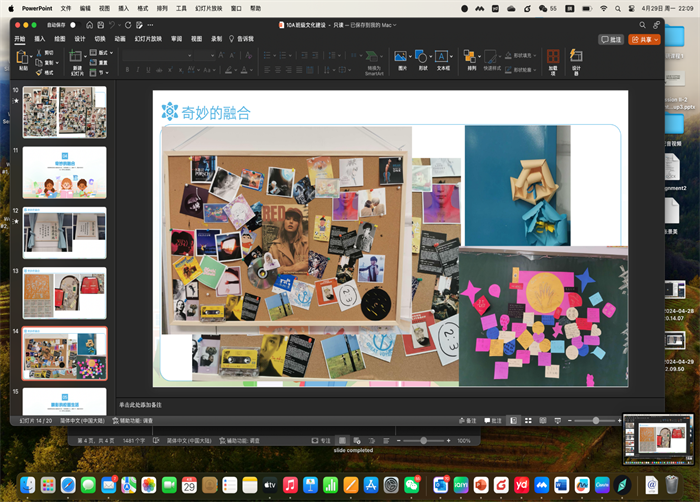Switch to Slide Sorter view in status bar

coord(528,421)
